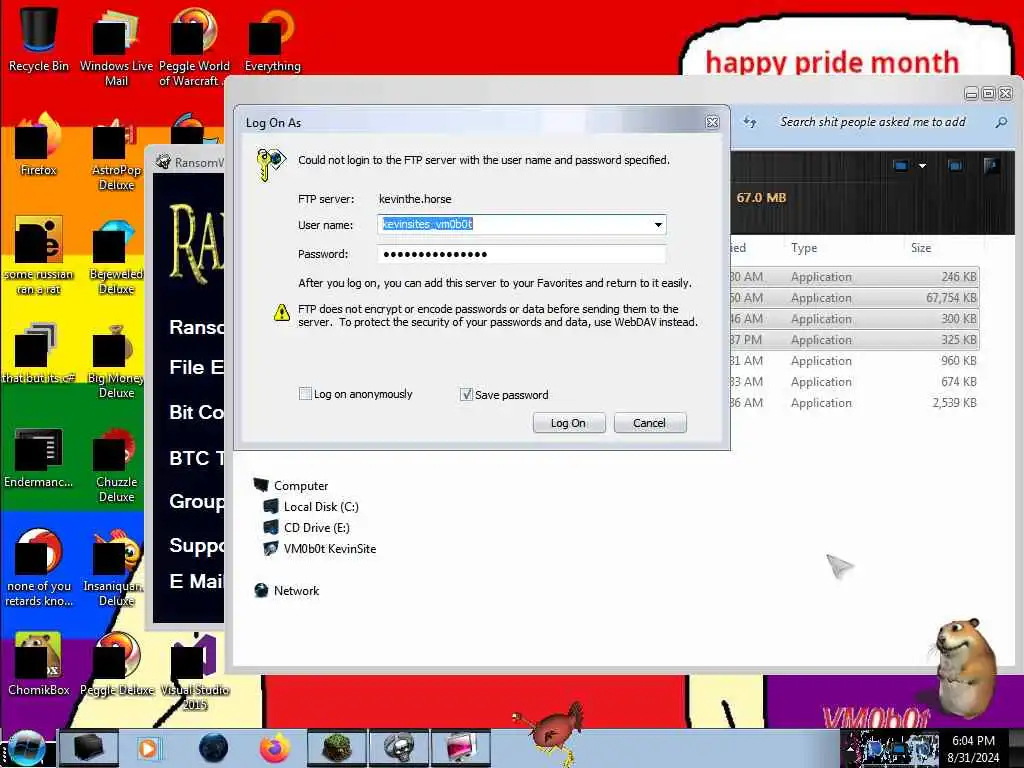Select the Endermanc... desktop icon
This screenshot has width=1024, height=768.
pos(39,457)
